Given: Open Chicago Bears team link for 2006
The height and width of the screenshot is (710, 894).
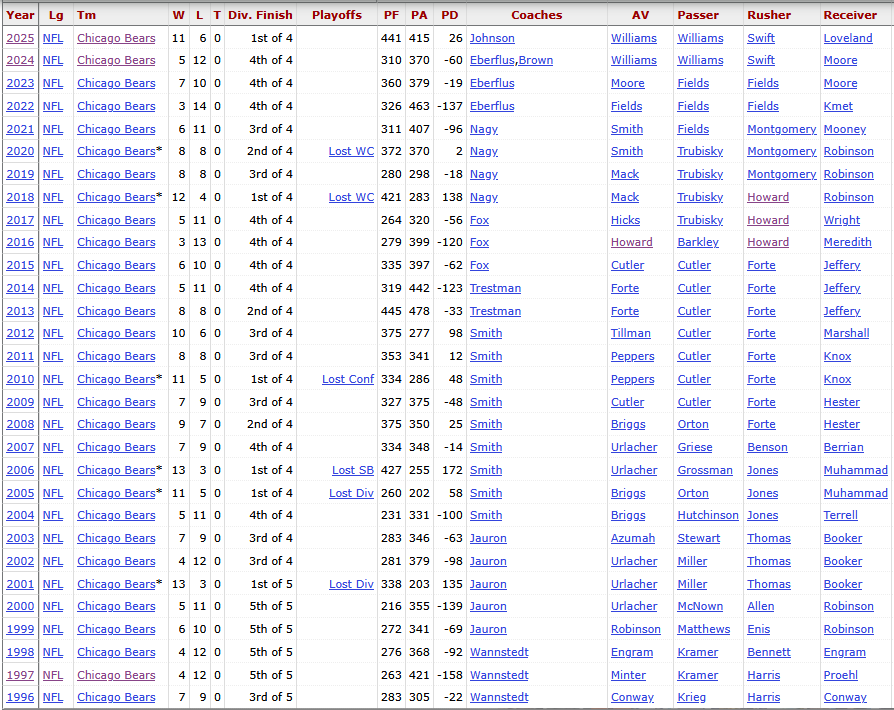Looking at the screenshot, I should pos(116,470).
